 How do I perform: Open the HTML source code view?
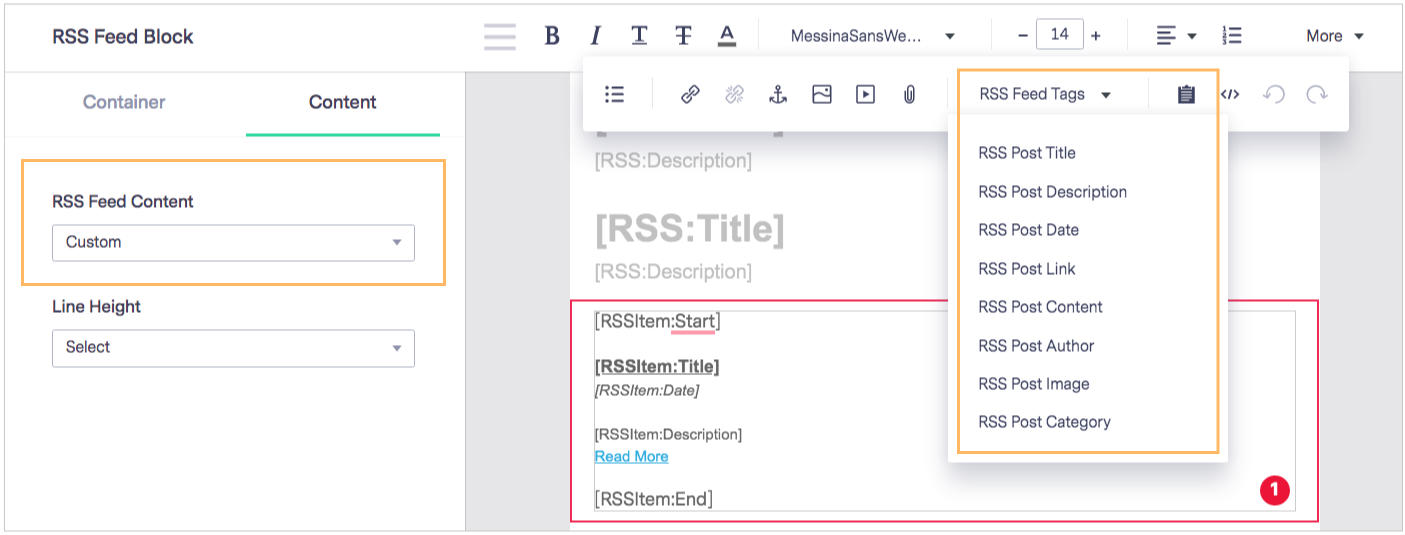(x=1230, y=94)
